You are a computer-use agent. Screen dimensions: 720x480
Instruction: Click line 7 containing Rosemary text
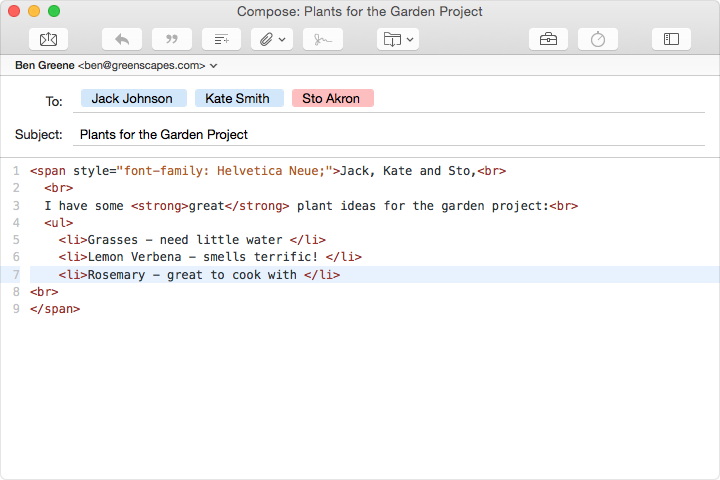pos(199,274)
